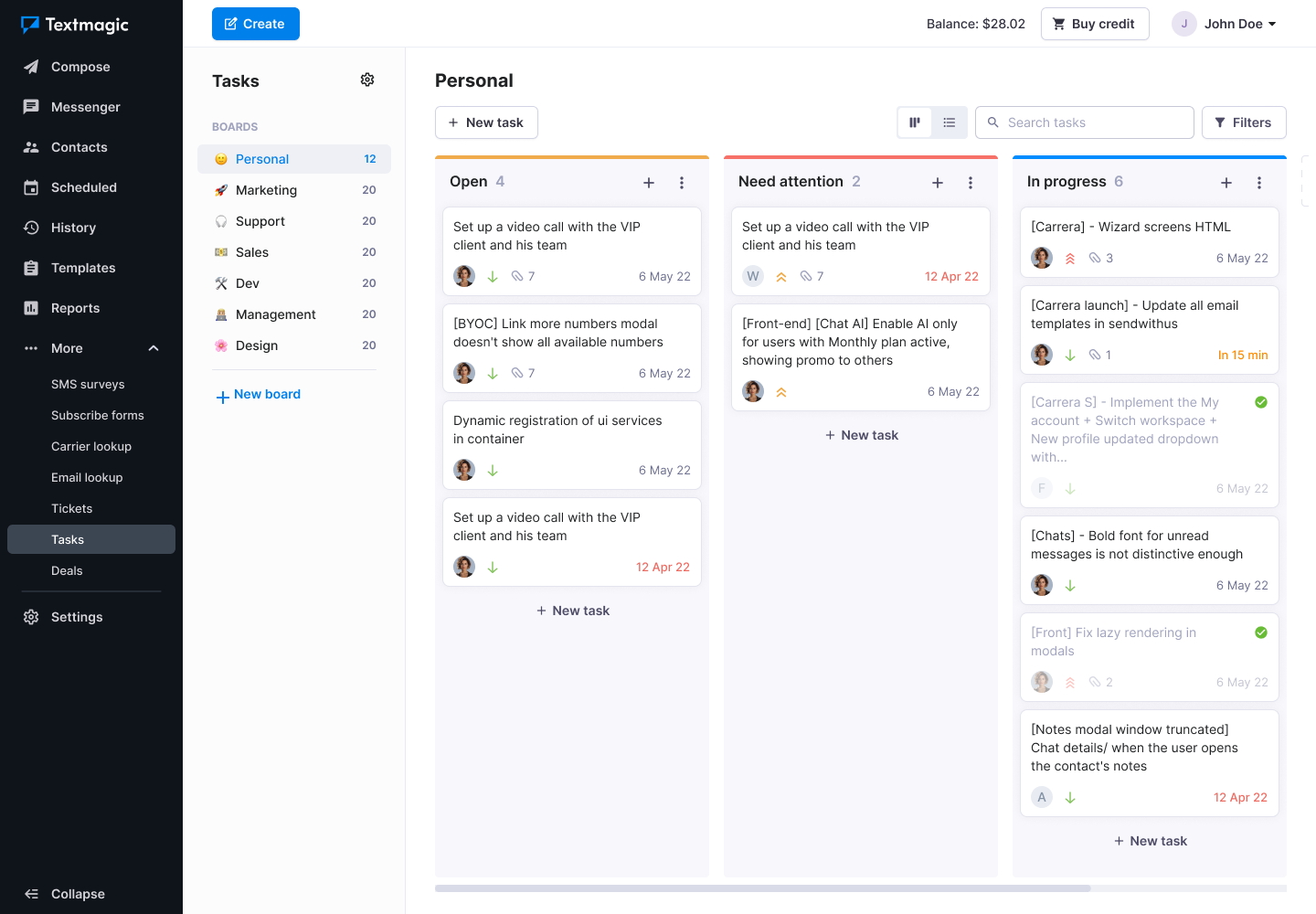1316x914 pixels.
Task: Open the Messenger sidebar item
Action: pyautogui.click(x=85, y=107)
